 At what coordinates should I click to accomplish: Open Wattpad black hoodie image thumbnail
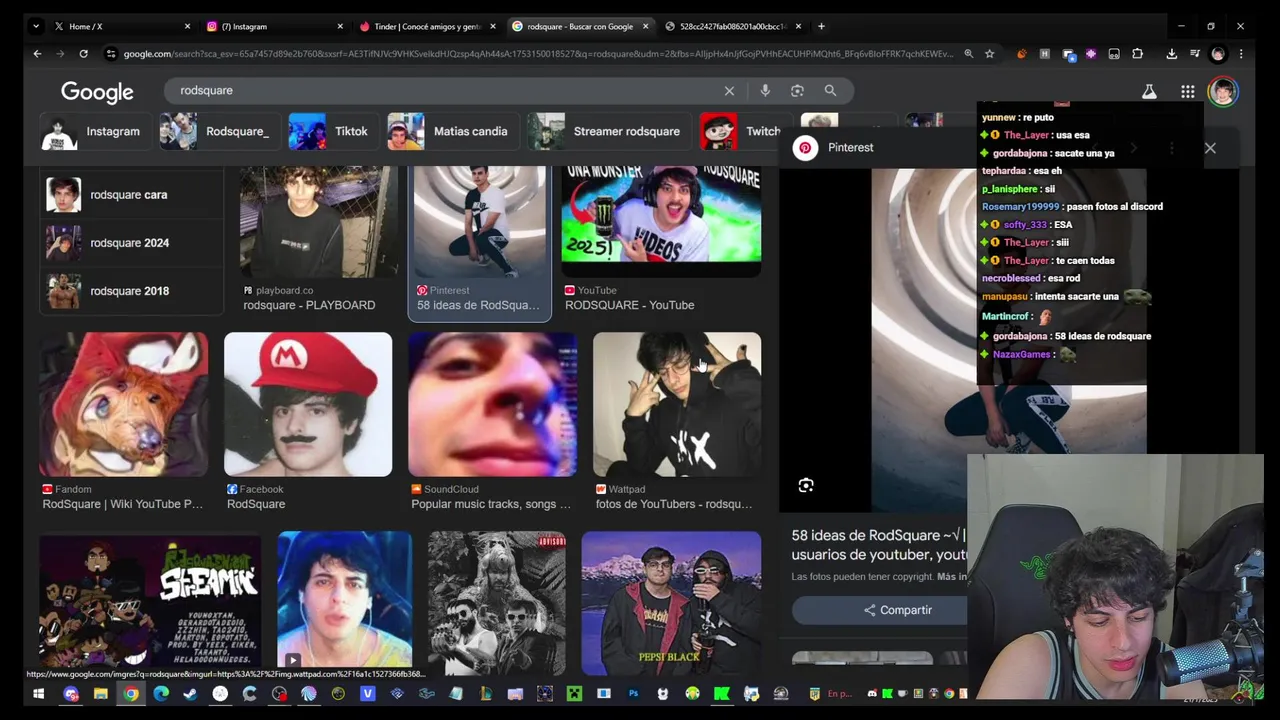click(677, 405)
